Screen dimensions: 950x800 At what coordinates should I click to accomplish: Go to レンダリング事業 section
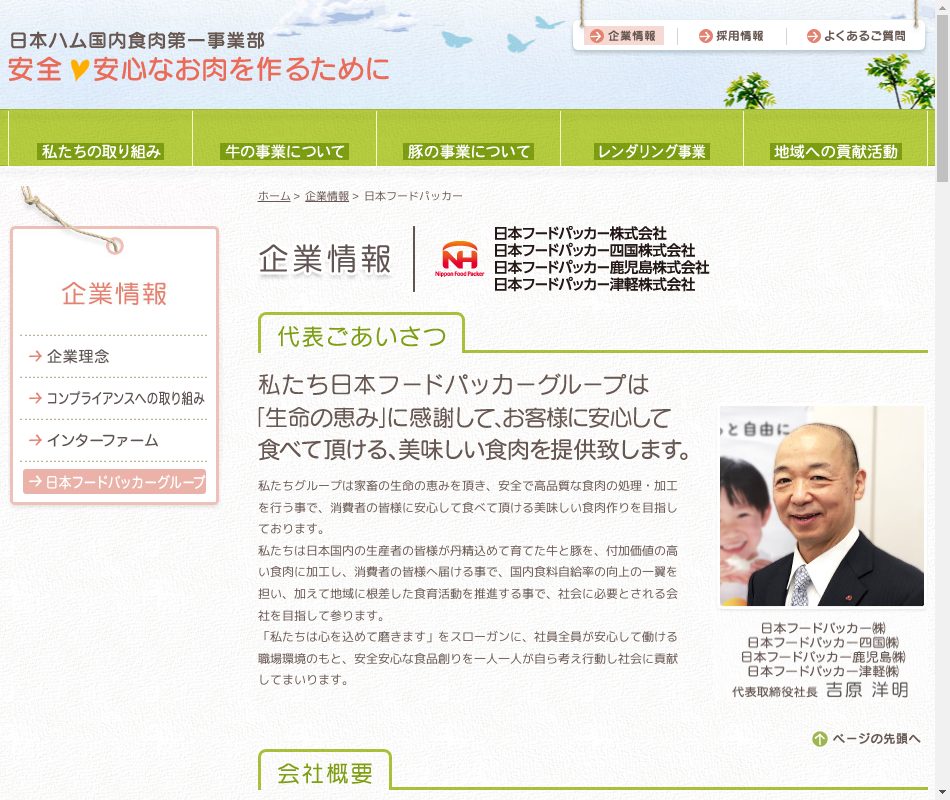(652, 151)
